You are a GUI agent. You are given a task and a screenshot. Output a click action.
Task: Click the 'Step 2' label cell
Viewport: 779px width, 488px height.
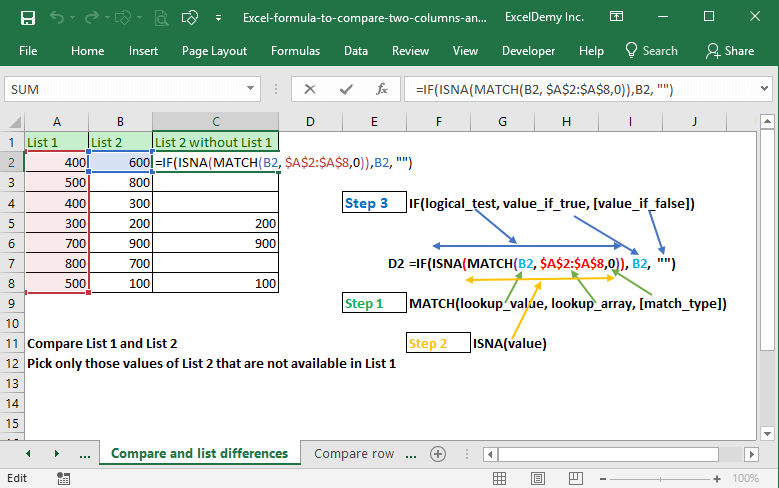(x=438, y=343)
